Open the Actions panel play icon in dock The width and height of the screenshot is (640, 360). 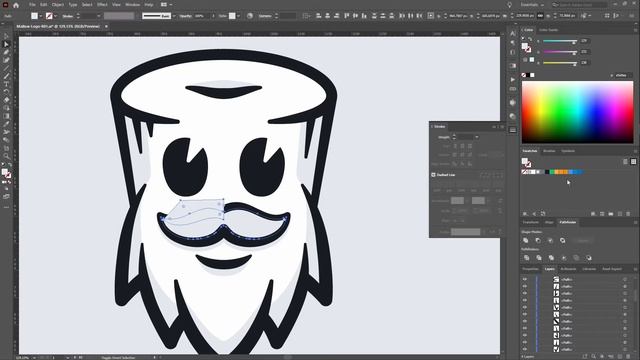[513, 79]
